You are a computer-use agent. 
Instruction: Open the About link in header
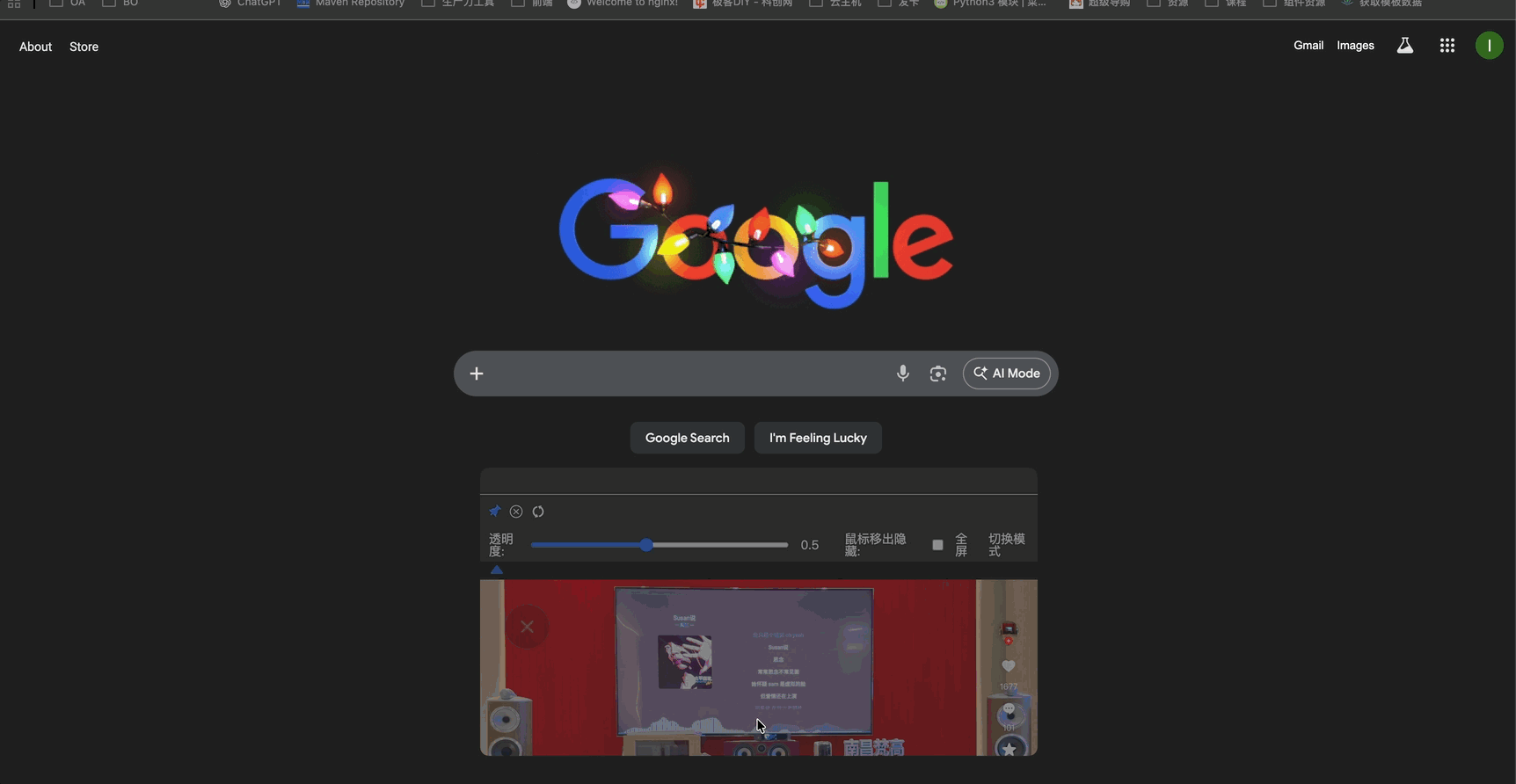pyautogui.click(x=35, y=47)
